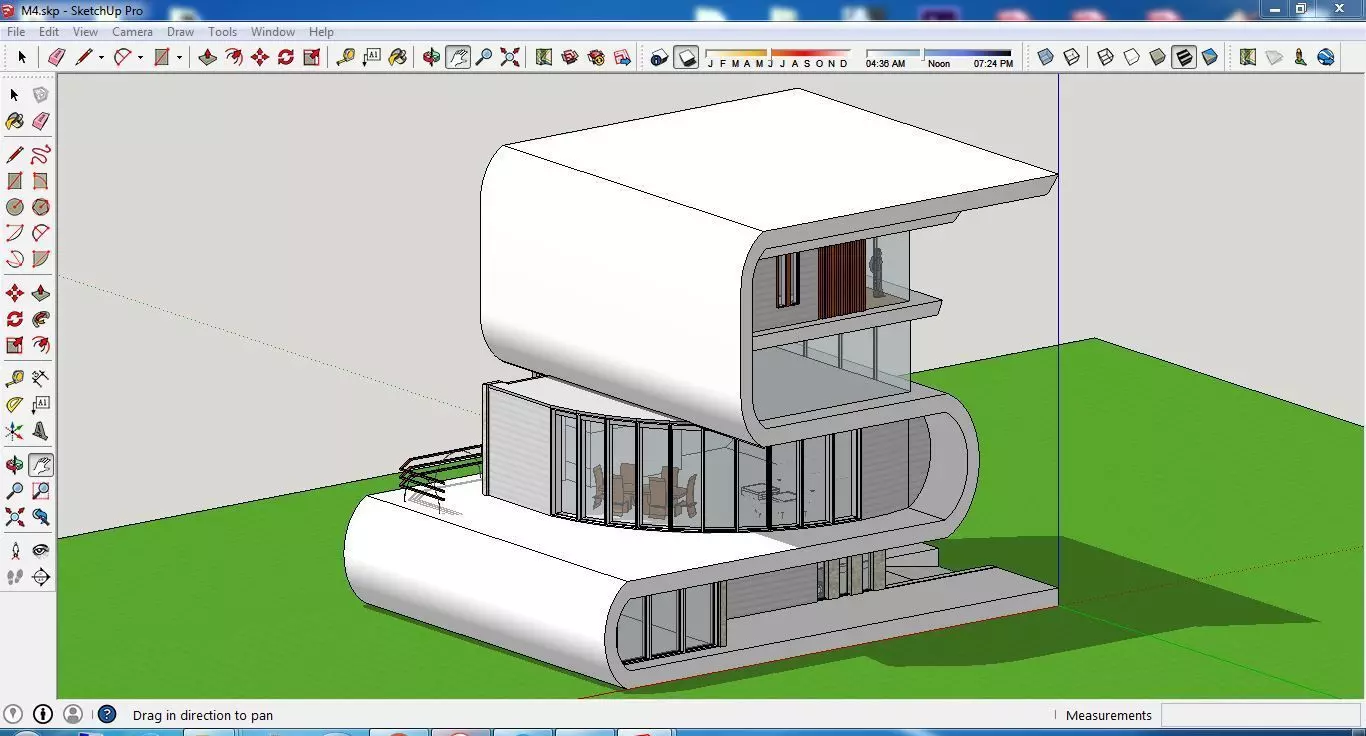1366x736 pixels.
Task: Click the Photo Textures icon
Action: tap(1300, 57)
